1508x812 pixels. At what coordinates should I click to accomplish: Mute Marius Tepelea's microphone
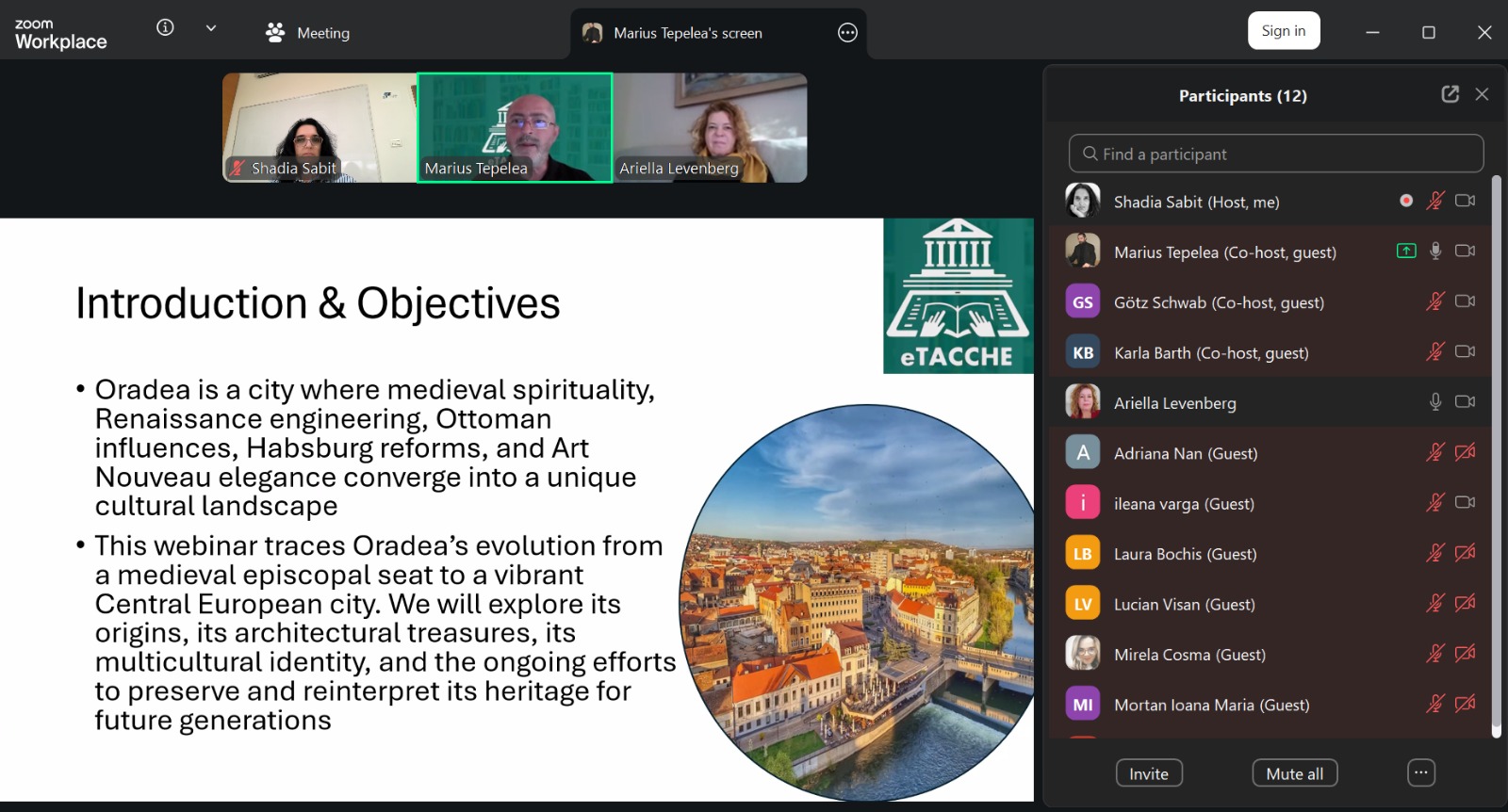point(1434,252)
